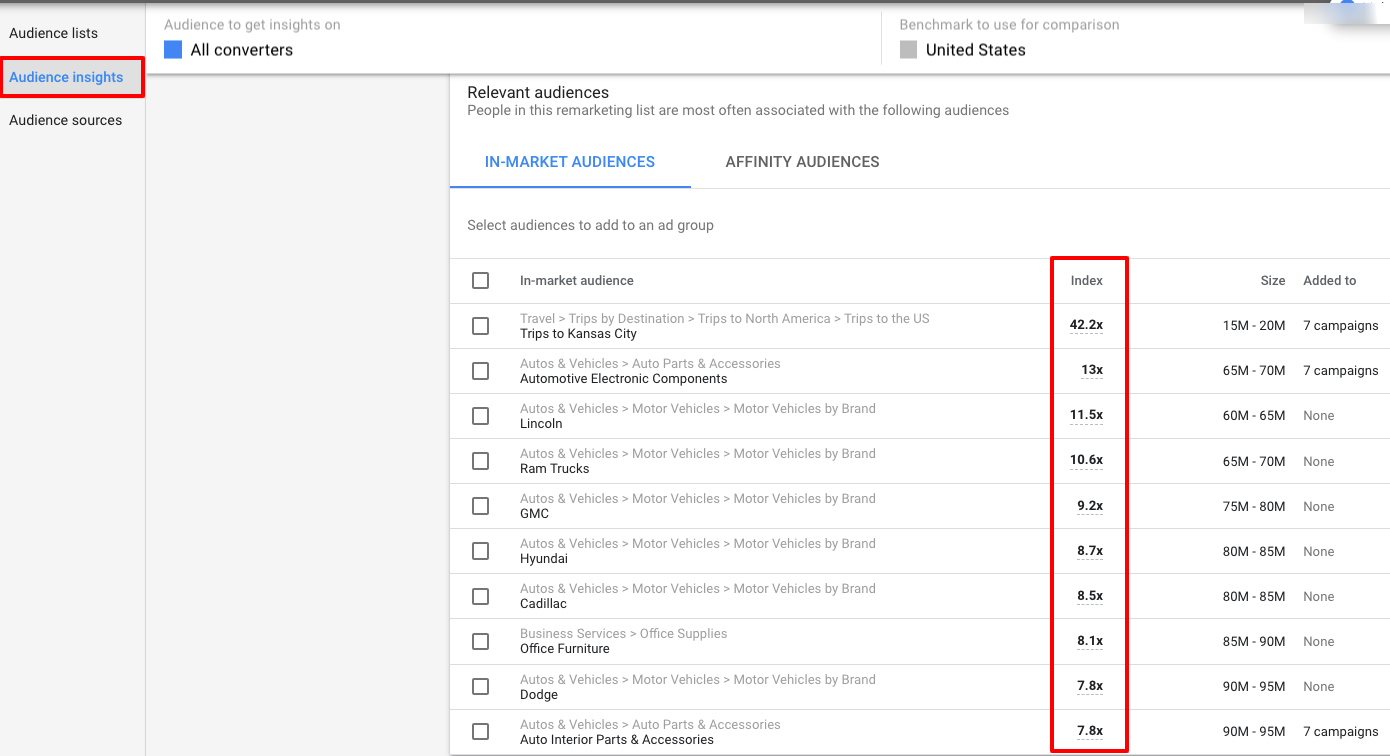Check the Hyundai audience row
Image resolution: width=1390 pixels, height=756 pixels.
(481, 551)
